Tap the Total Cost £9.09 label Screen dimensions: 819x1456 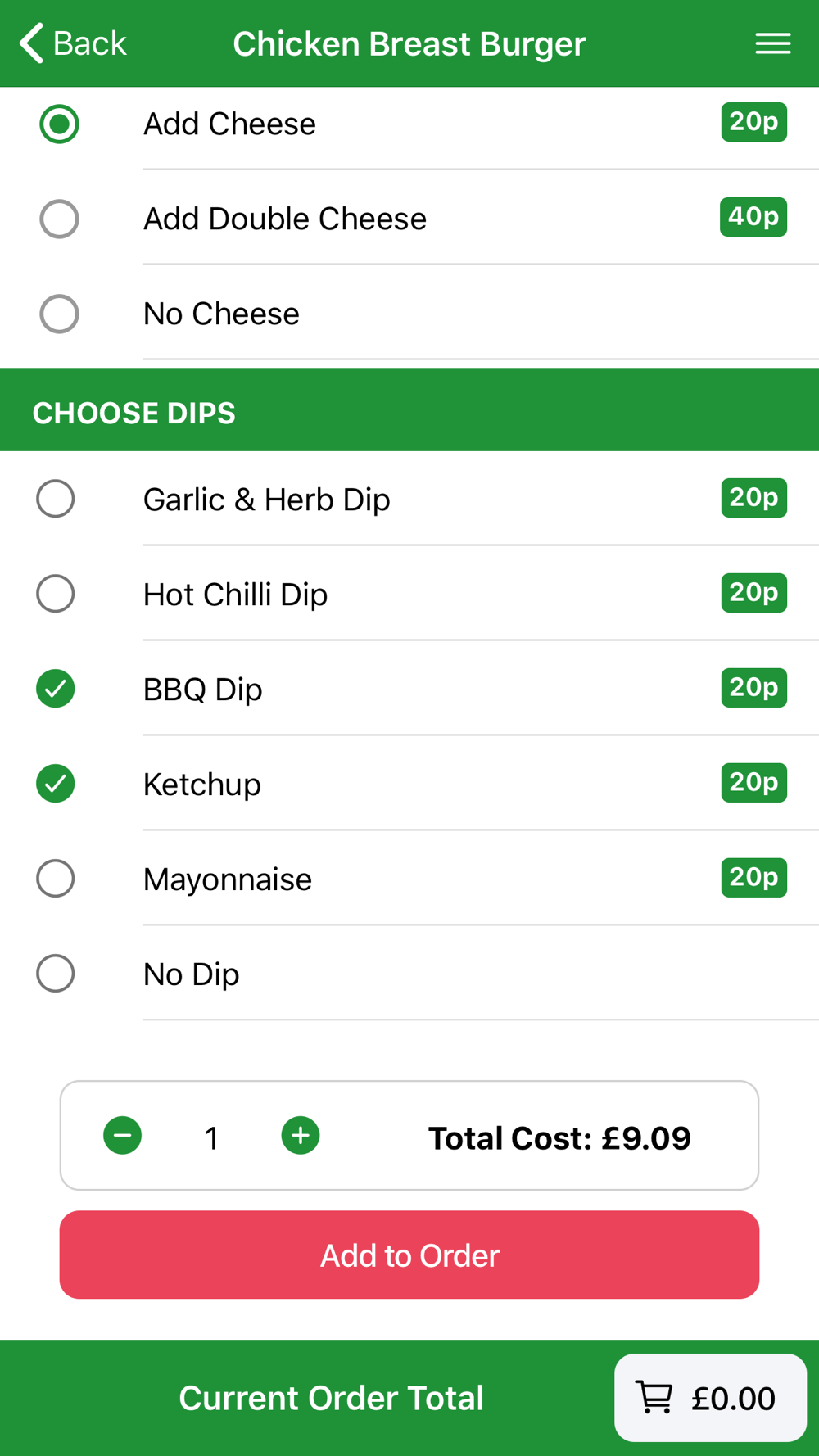pyautogui.click(x=559, y=1137)
